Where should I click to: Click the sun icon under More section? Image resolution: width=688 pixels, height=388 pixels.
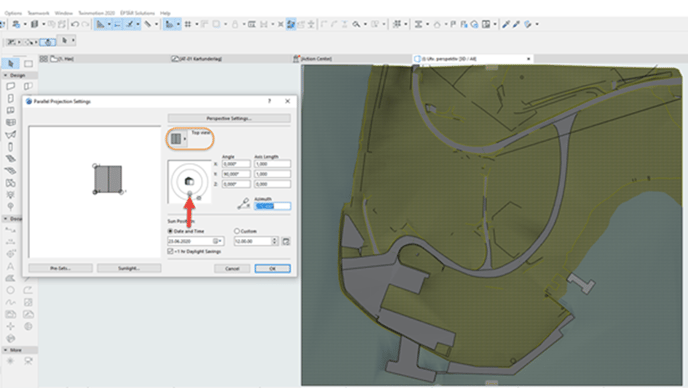click(11, 361)
